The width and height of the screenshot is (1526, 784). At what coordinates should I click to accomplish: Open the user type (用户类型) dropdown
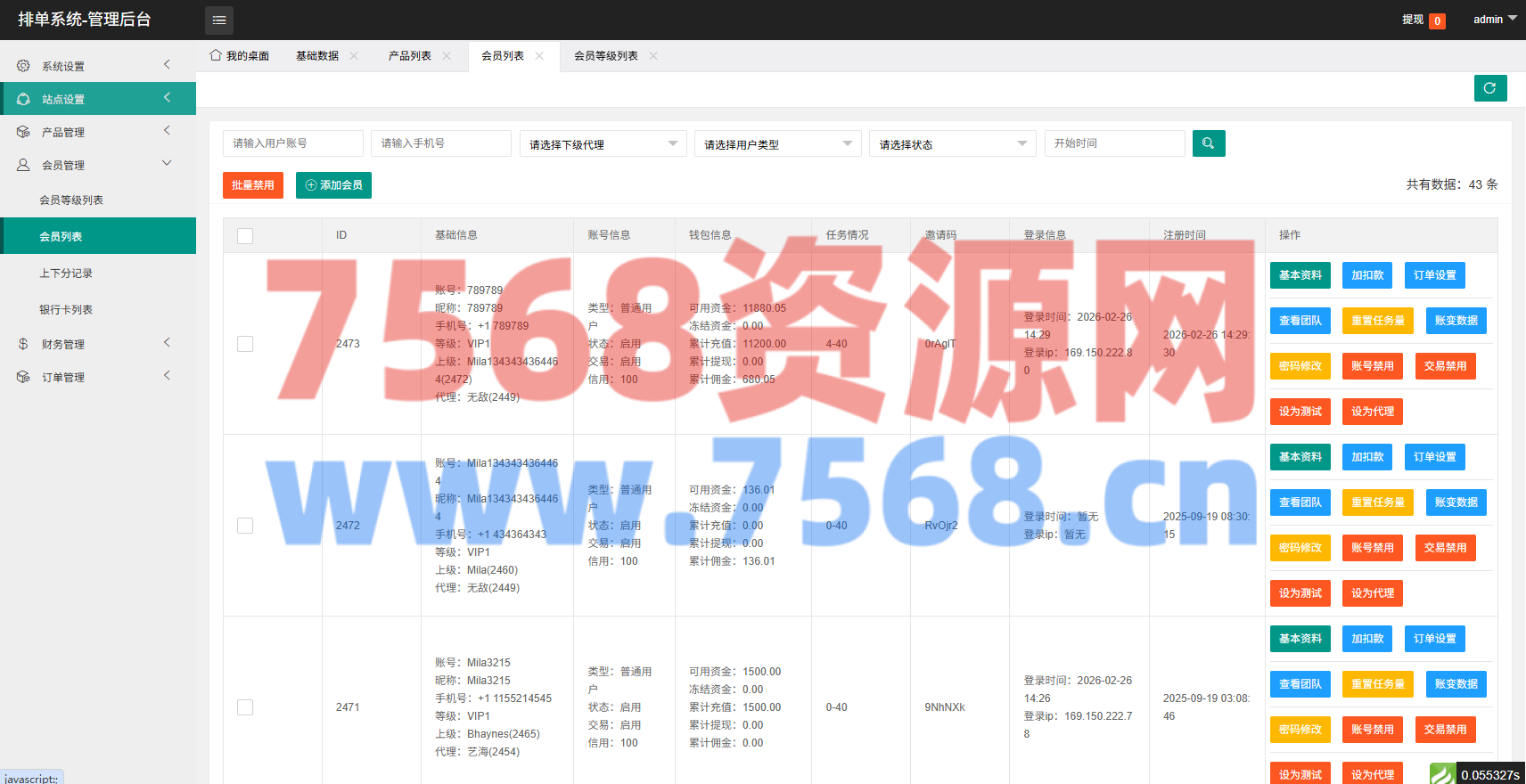pos(777,144)
